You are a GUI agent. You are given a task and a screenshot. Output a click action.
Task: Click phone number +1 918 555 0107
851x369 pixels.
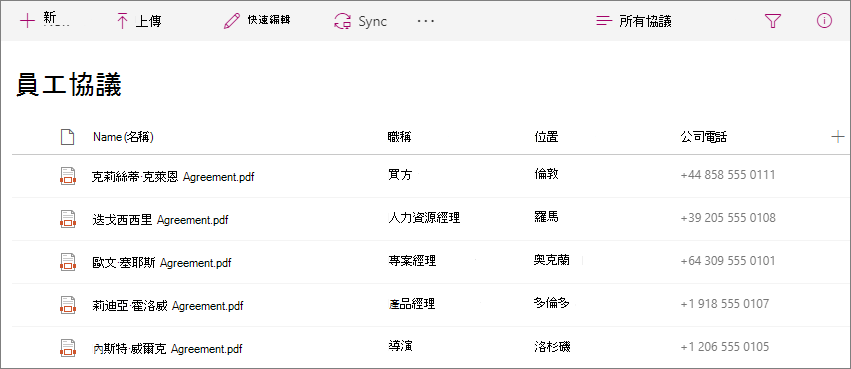click(x=725, y=303)
